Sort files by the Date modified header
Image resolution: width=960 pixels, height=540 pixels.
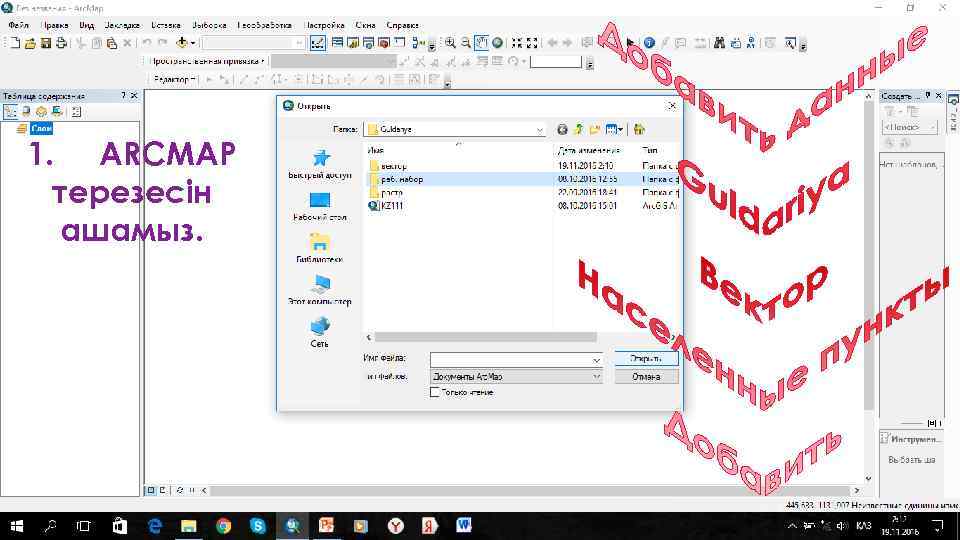click(x=588, y=150)
